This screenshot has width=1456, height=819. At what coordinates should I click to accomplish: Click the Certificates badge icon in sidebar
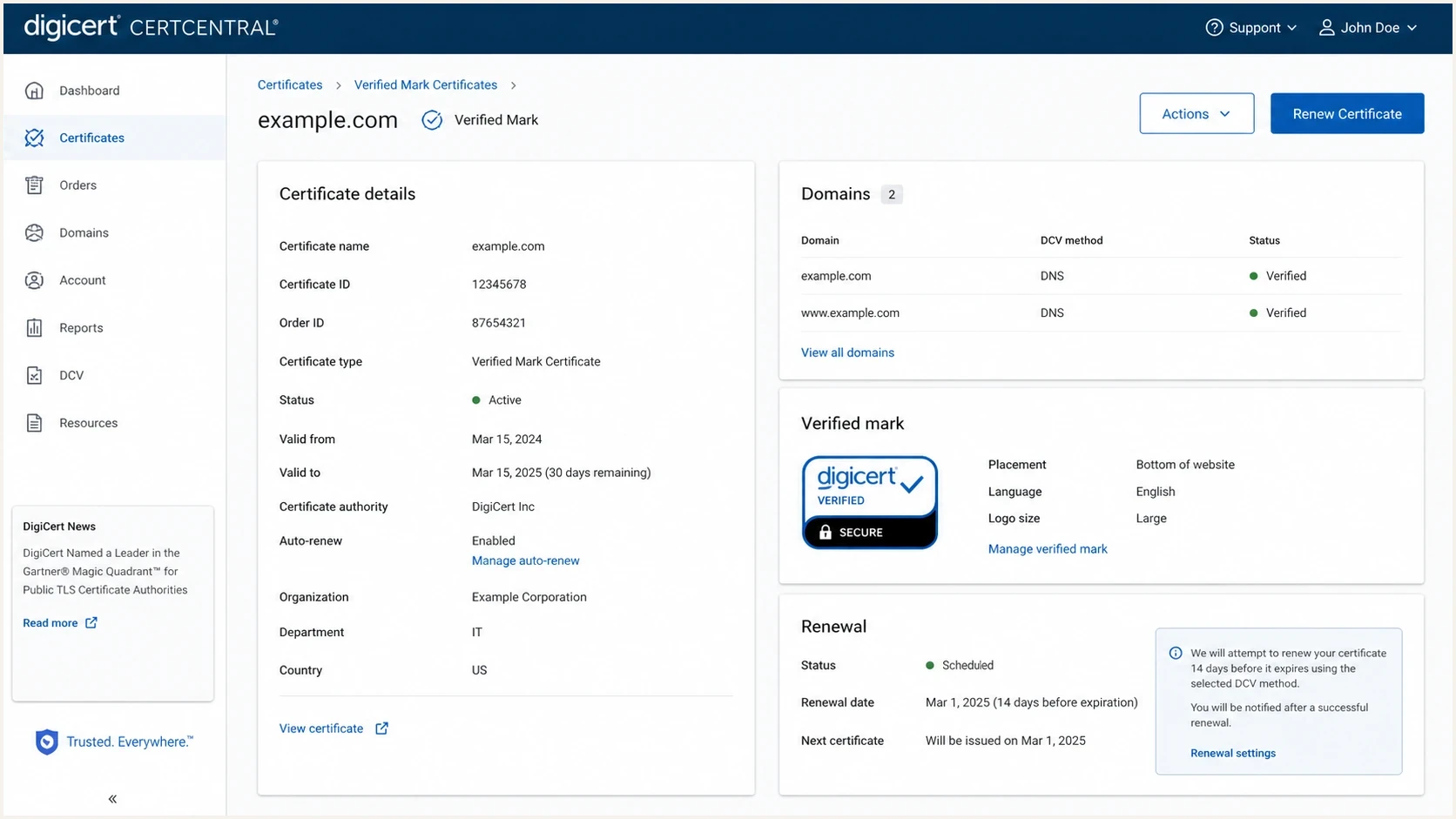coord(34,138)
